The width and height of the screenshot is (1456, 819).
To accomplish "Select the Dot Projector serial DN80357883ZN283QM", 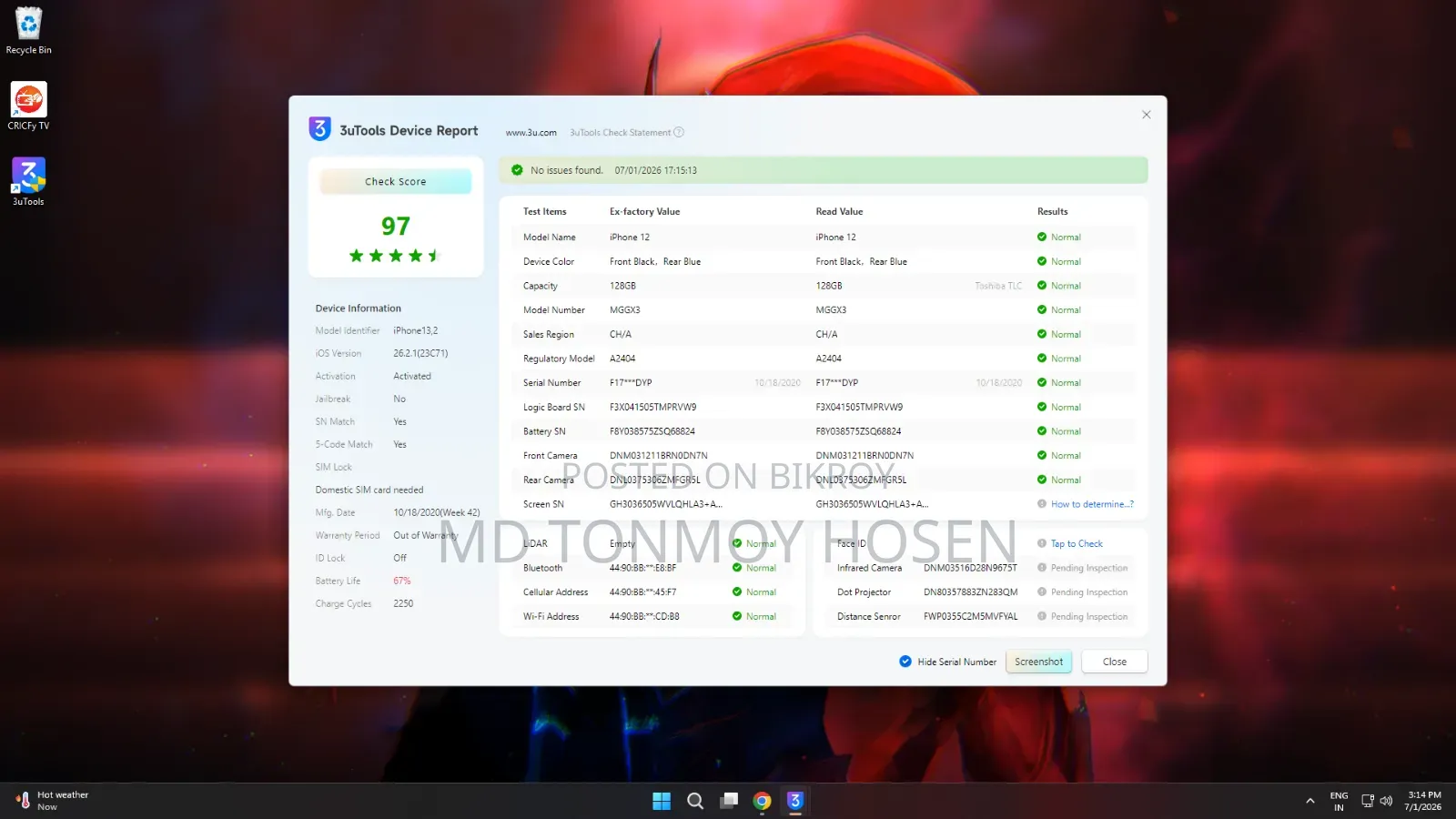I will [970, 592].
